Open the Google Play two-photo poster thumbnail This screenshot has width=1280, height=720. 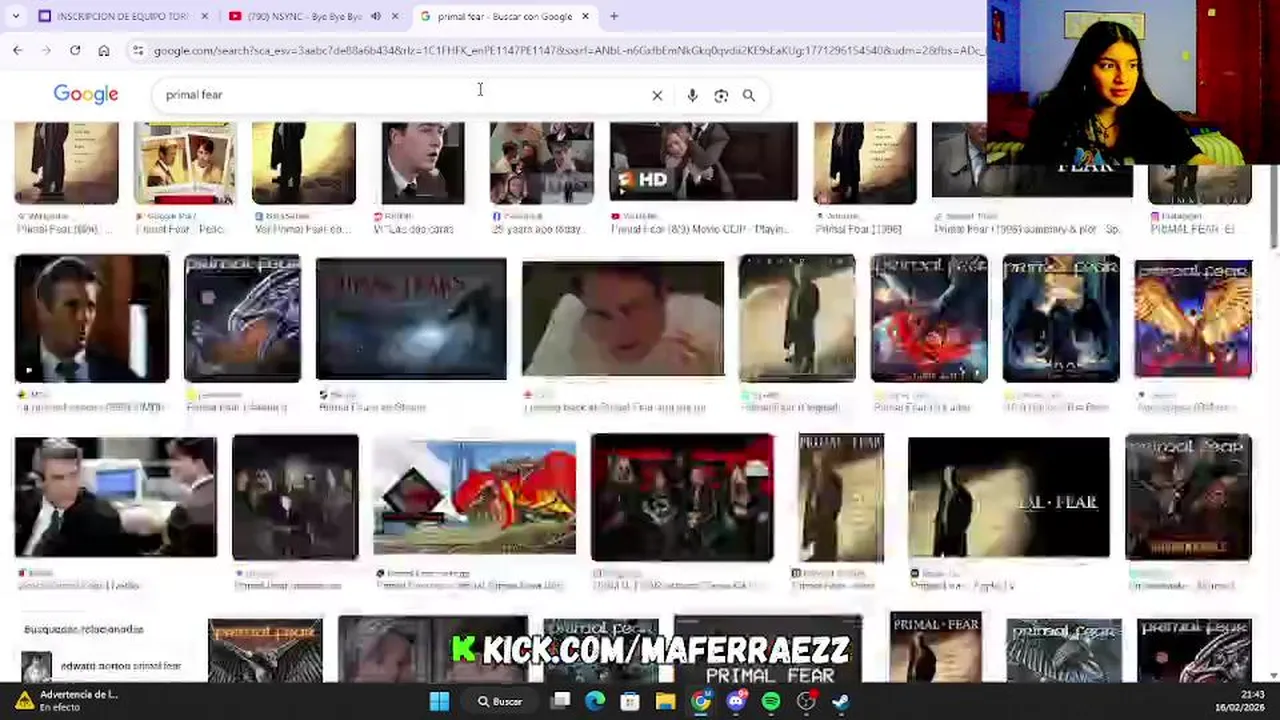(x=185, y=162)
